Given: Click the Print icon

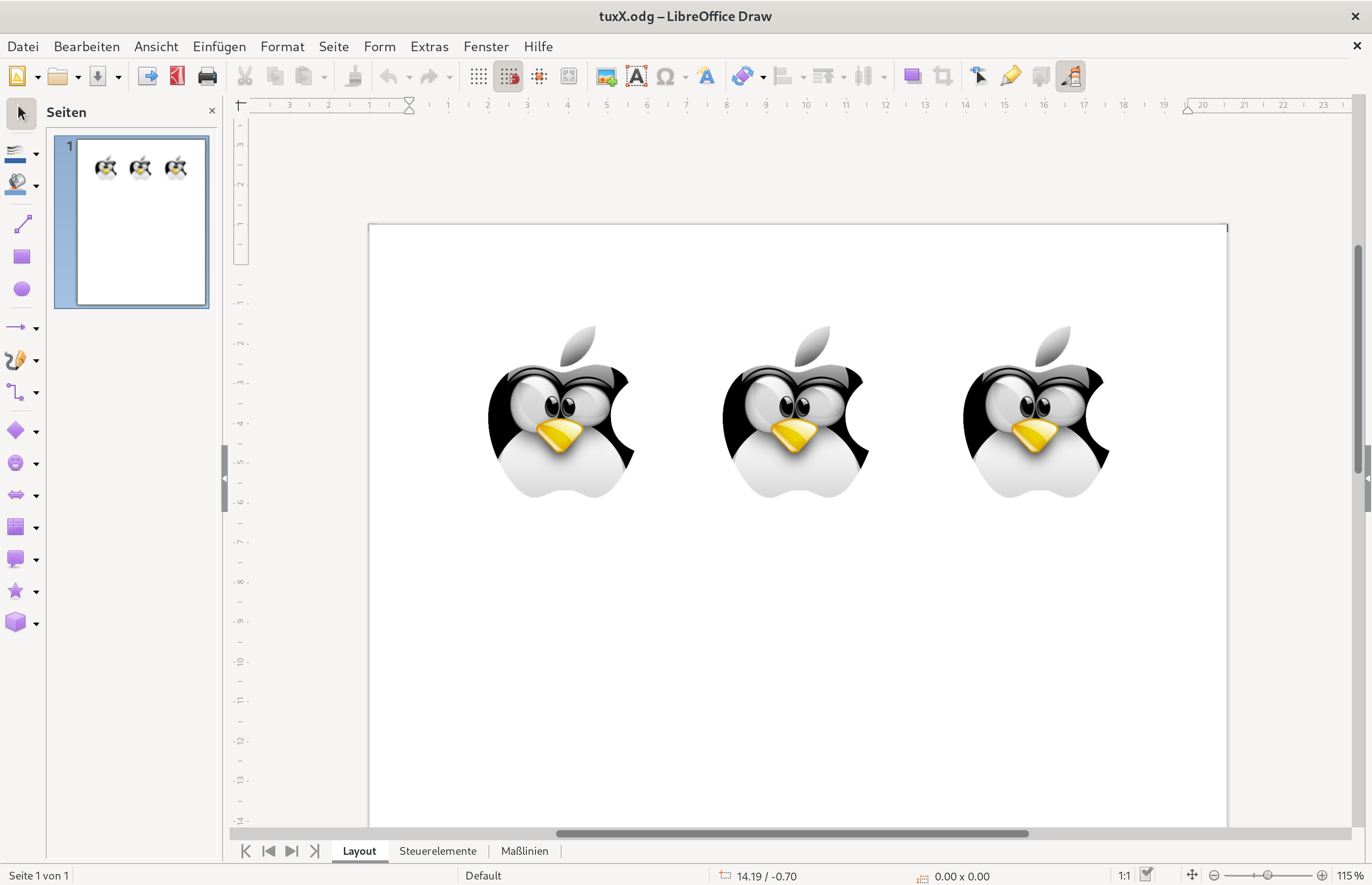Looking at the screenshot, I should point(207,76).
